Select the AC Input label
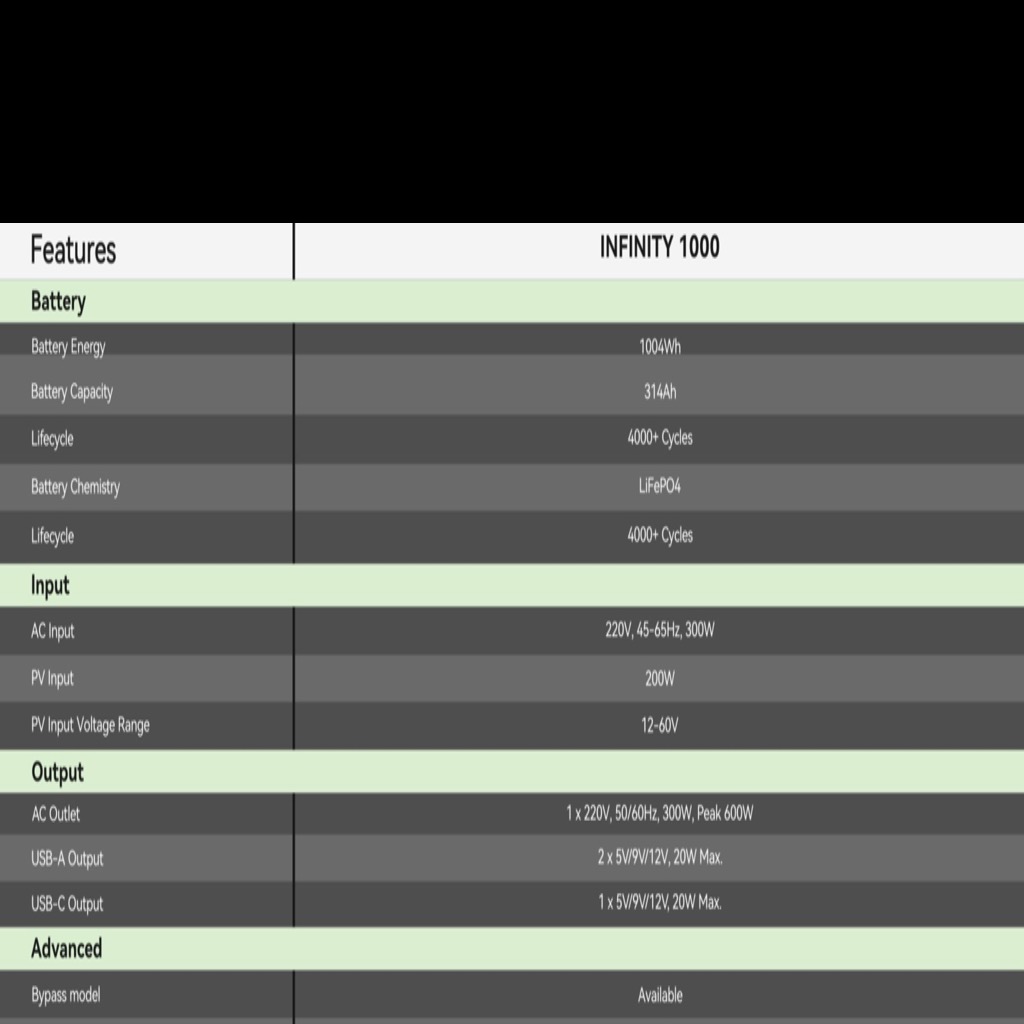Image resolution: width=1024 pixels, height=1024 pixels. coord(52,632)
